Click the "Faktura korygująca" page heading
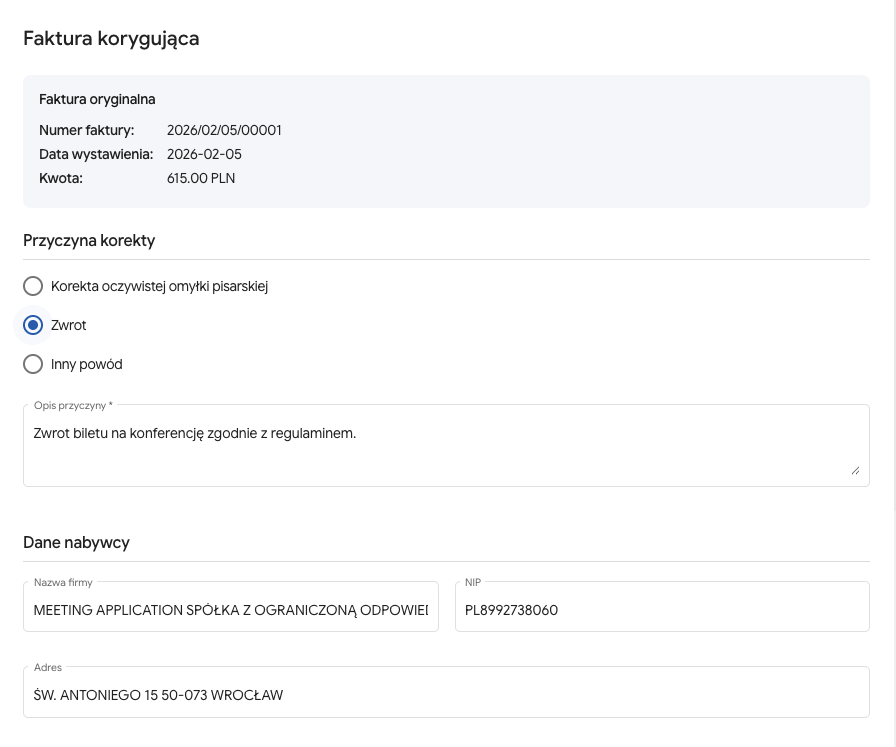The image size is (896, 747). click(x=111, y=39)
